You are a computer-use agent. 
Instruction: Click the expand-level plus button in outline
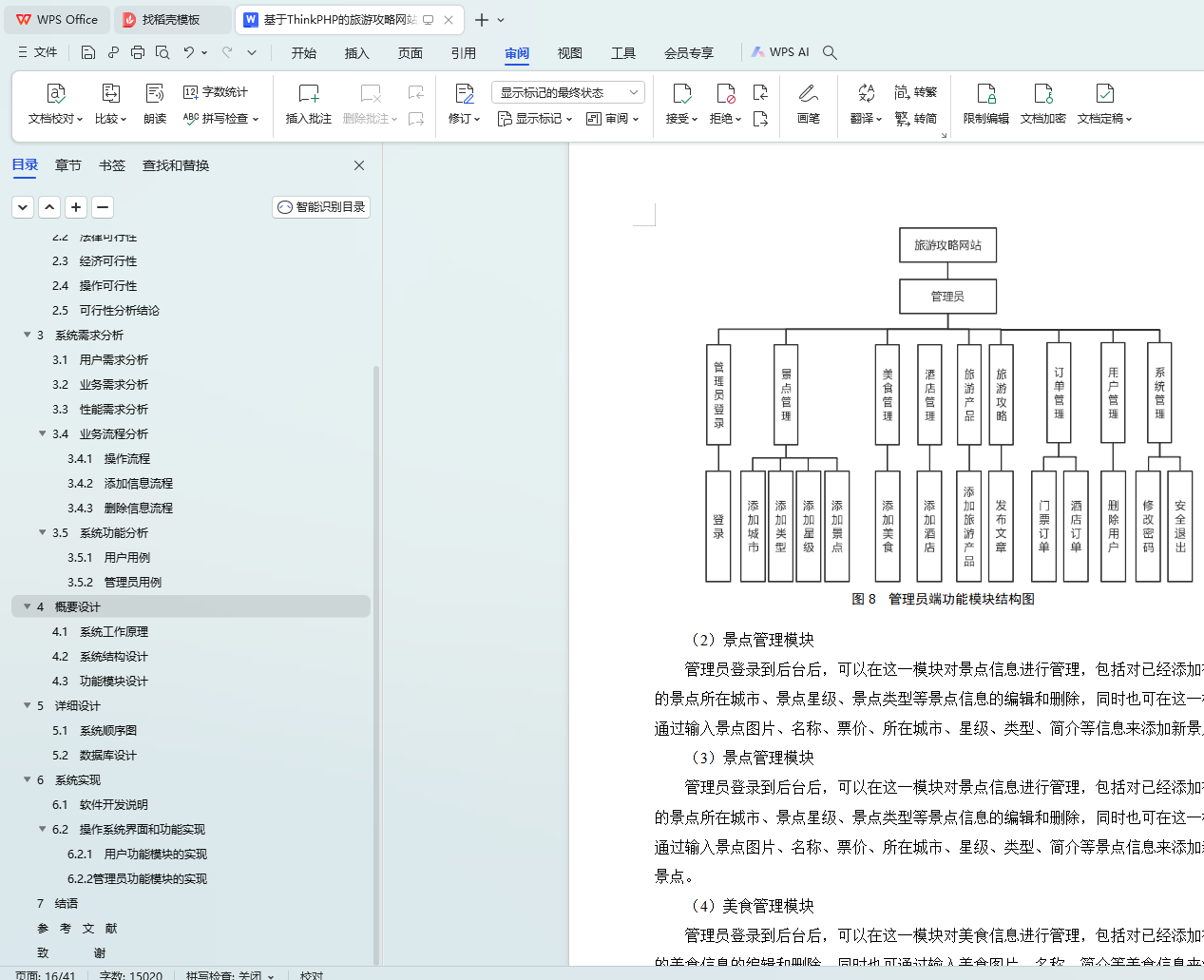pos(76,206)
